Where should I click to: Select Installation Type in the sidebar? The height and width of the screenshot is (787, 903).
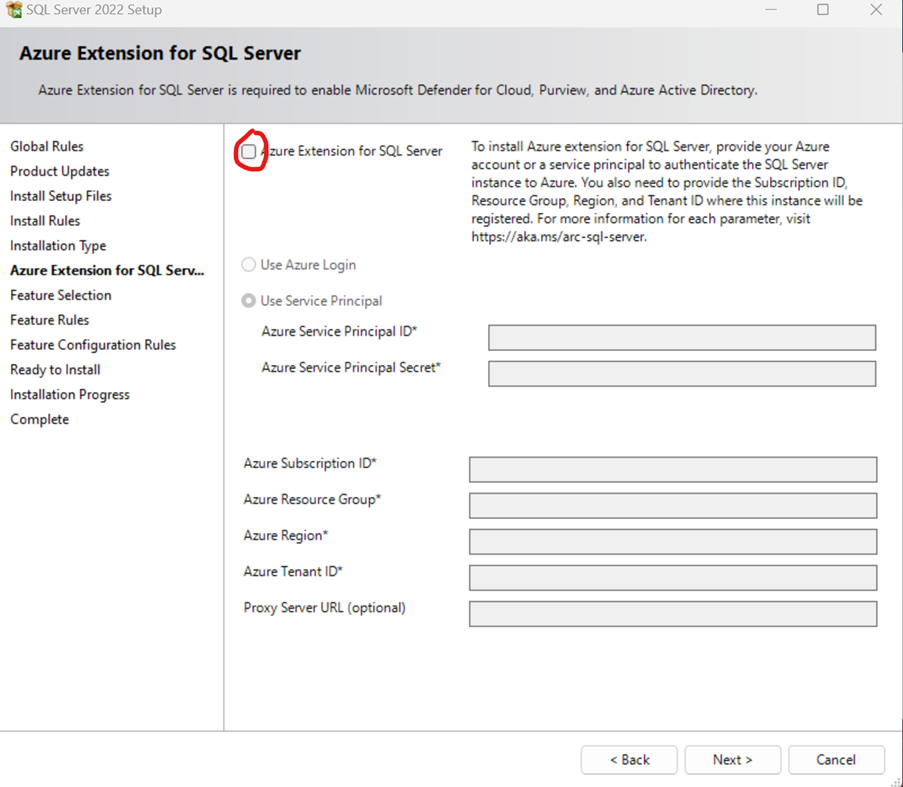pos(58,246)
